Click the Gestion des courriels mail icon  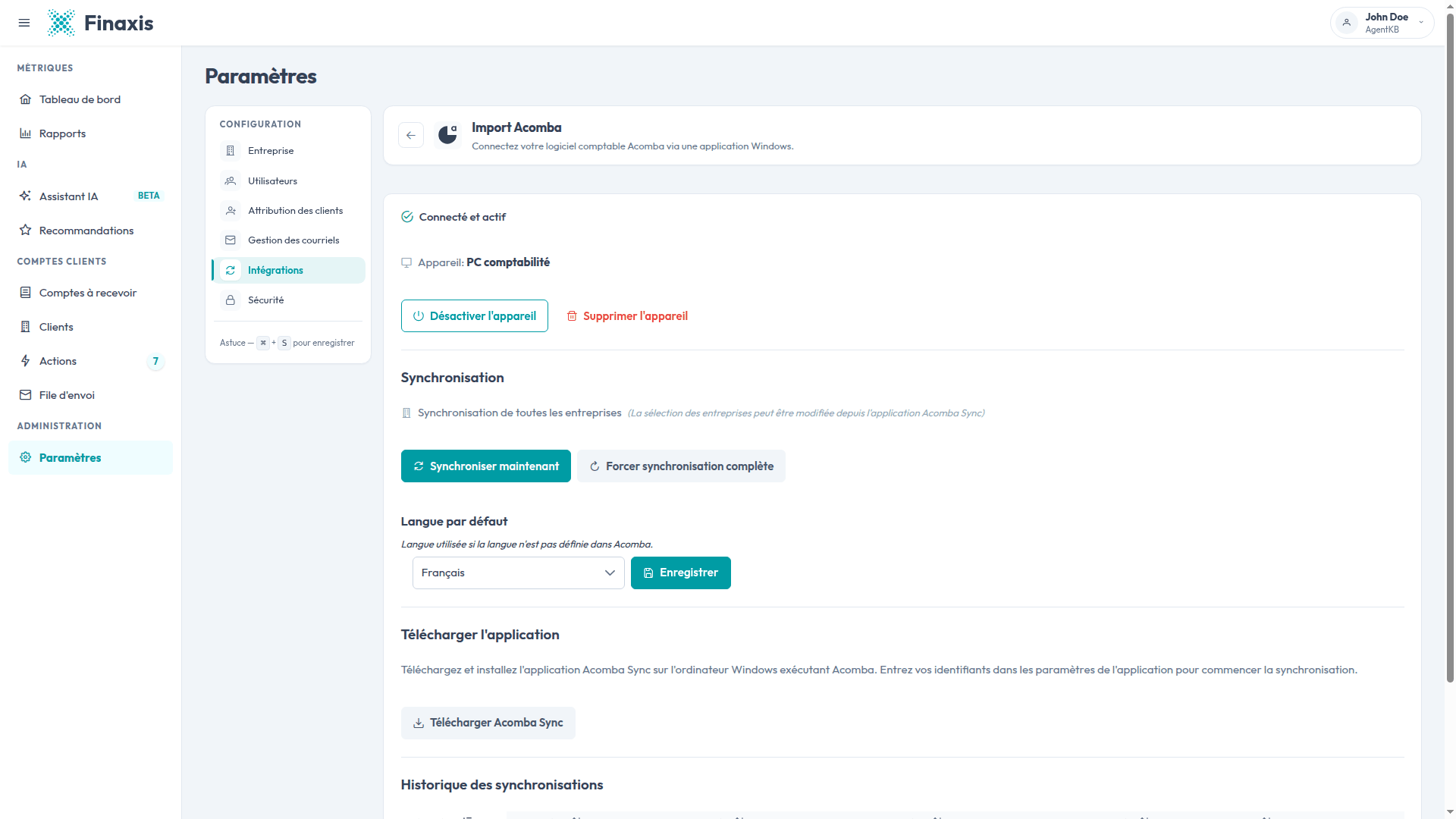click(x=231, y=240)
